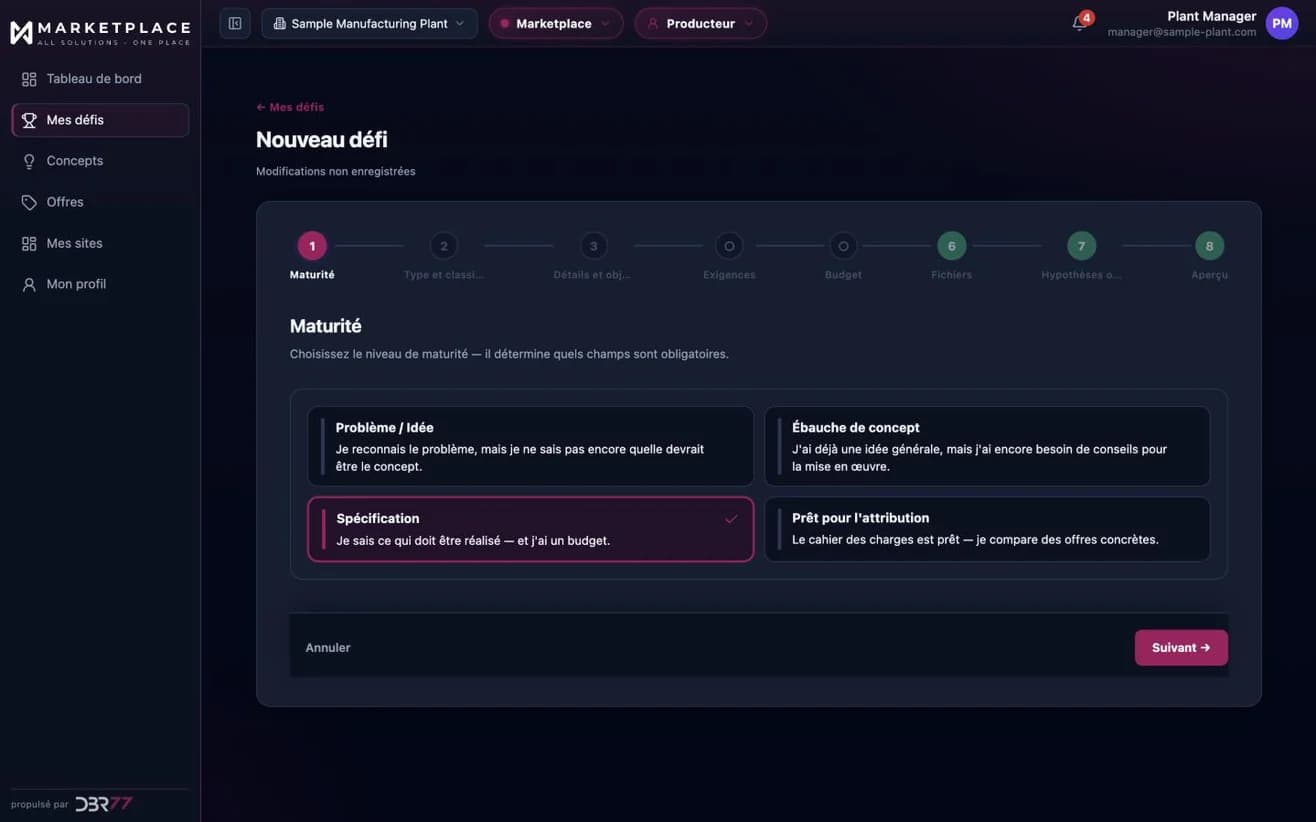
Task: Go to step 8 Aperçu
Action: [1209, 246]
